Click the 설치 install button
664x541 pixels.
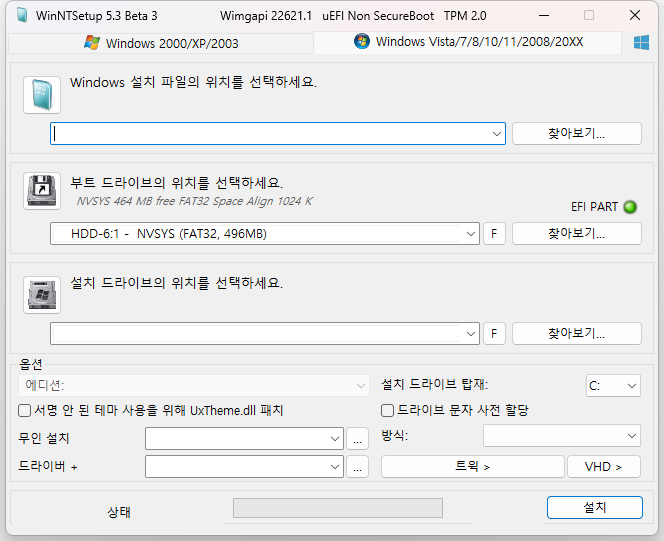coord(595,508)
